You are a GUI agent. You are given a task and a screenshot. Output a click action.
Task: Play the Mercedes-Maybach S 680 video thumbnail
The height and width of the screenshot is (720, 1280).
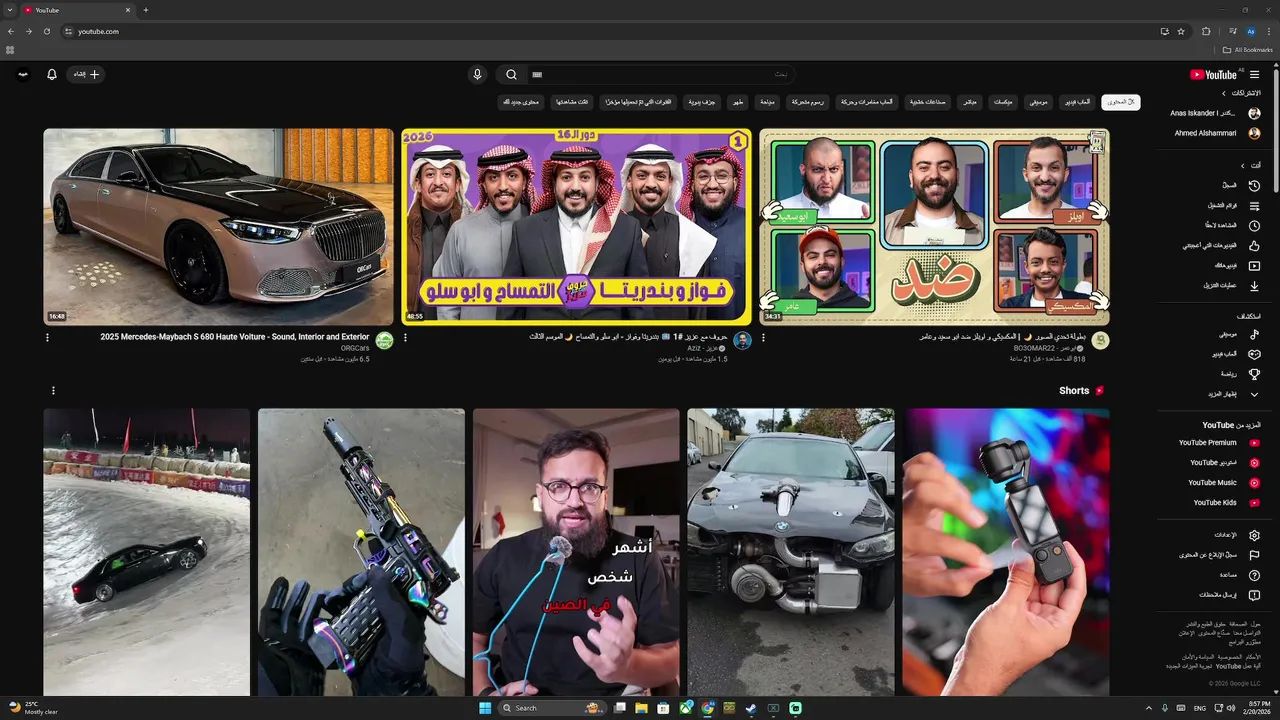click(x=218, y=227)
